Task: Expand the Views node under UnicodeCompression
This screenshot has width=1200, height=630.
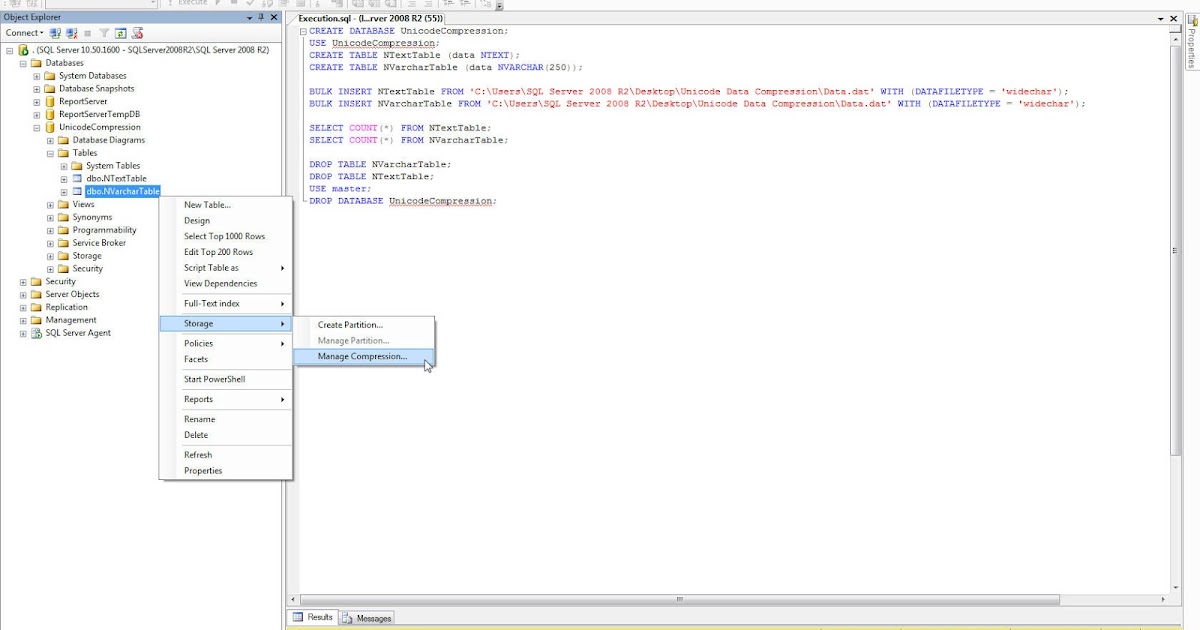Action: [48, 204]
